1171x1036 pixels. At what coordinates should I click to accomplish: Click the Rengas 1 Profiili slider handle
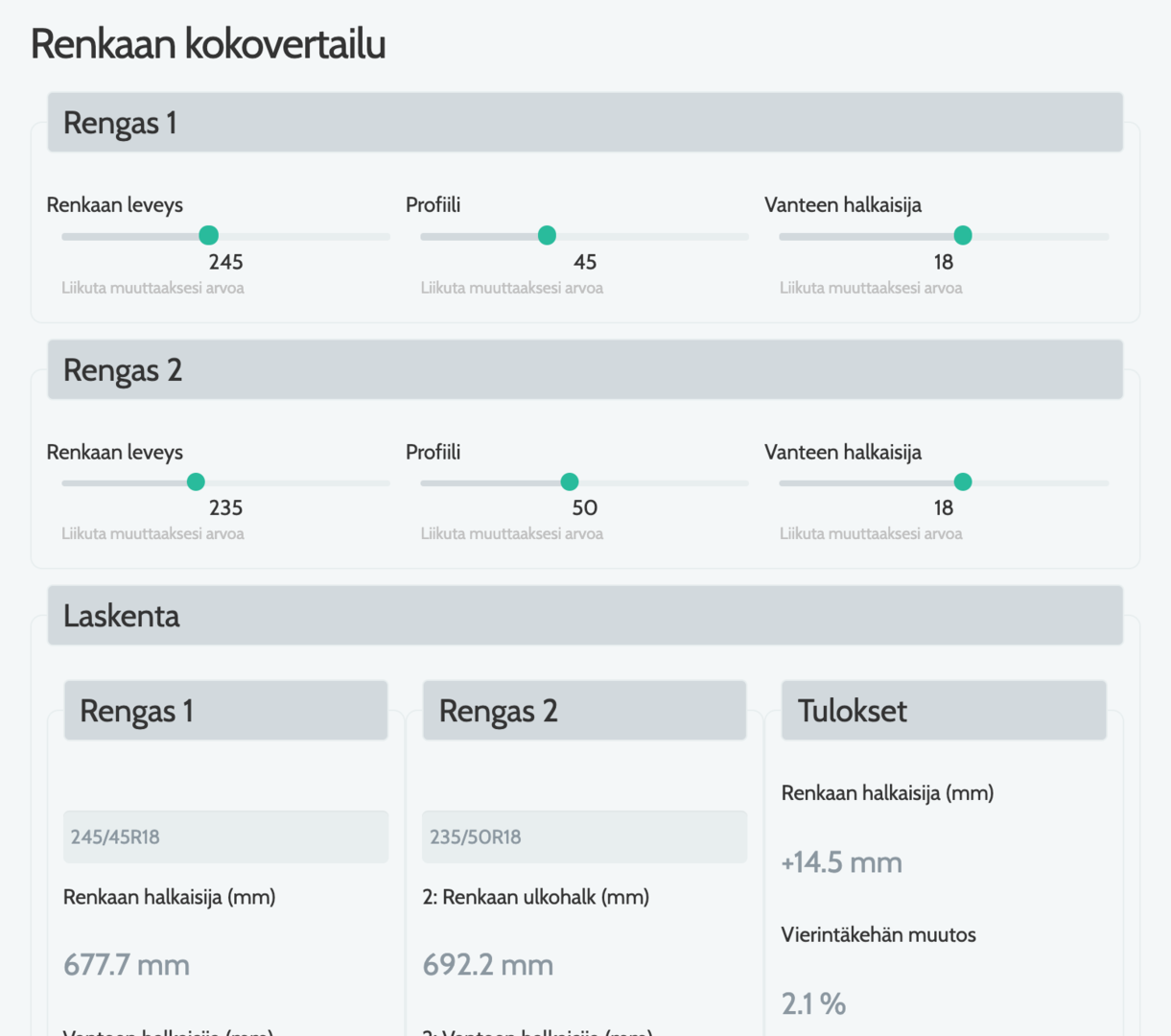(547, 235)
